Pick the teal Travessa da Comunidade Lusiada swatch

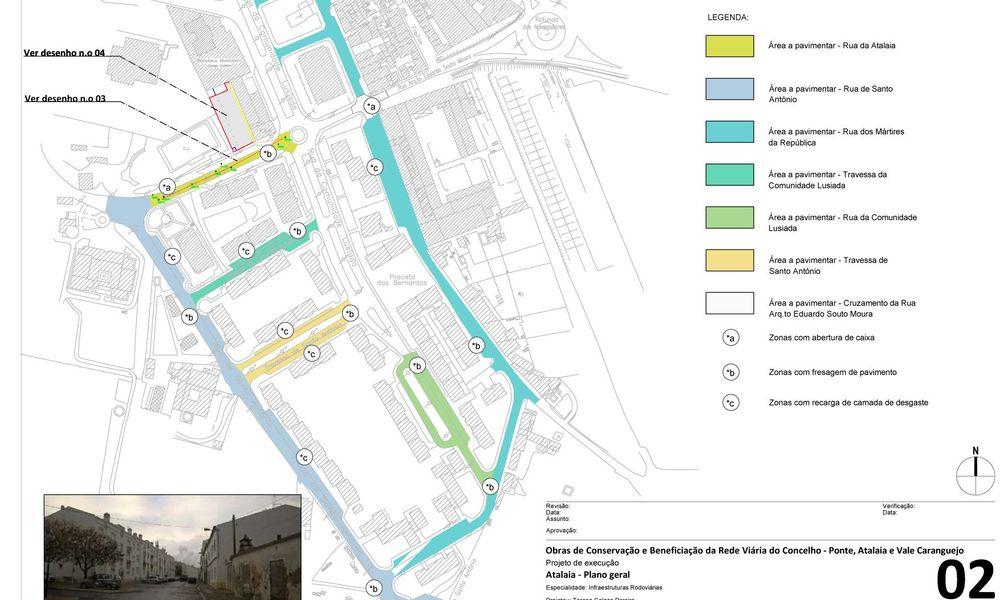730,175
